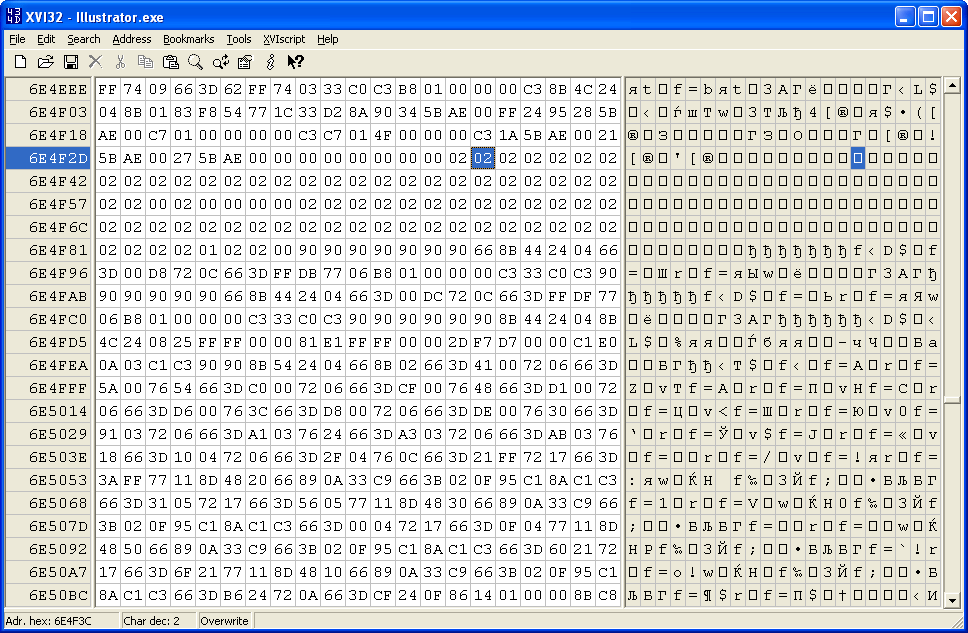Open the Edit menu
968x633 pixels.
click(46, 39)
